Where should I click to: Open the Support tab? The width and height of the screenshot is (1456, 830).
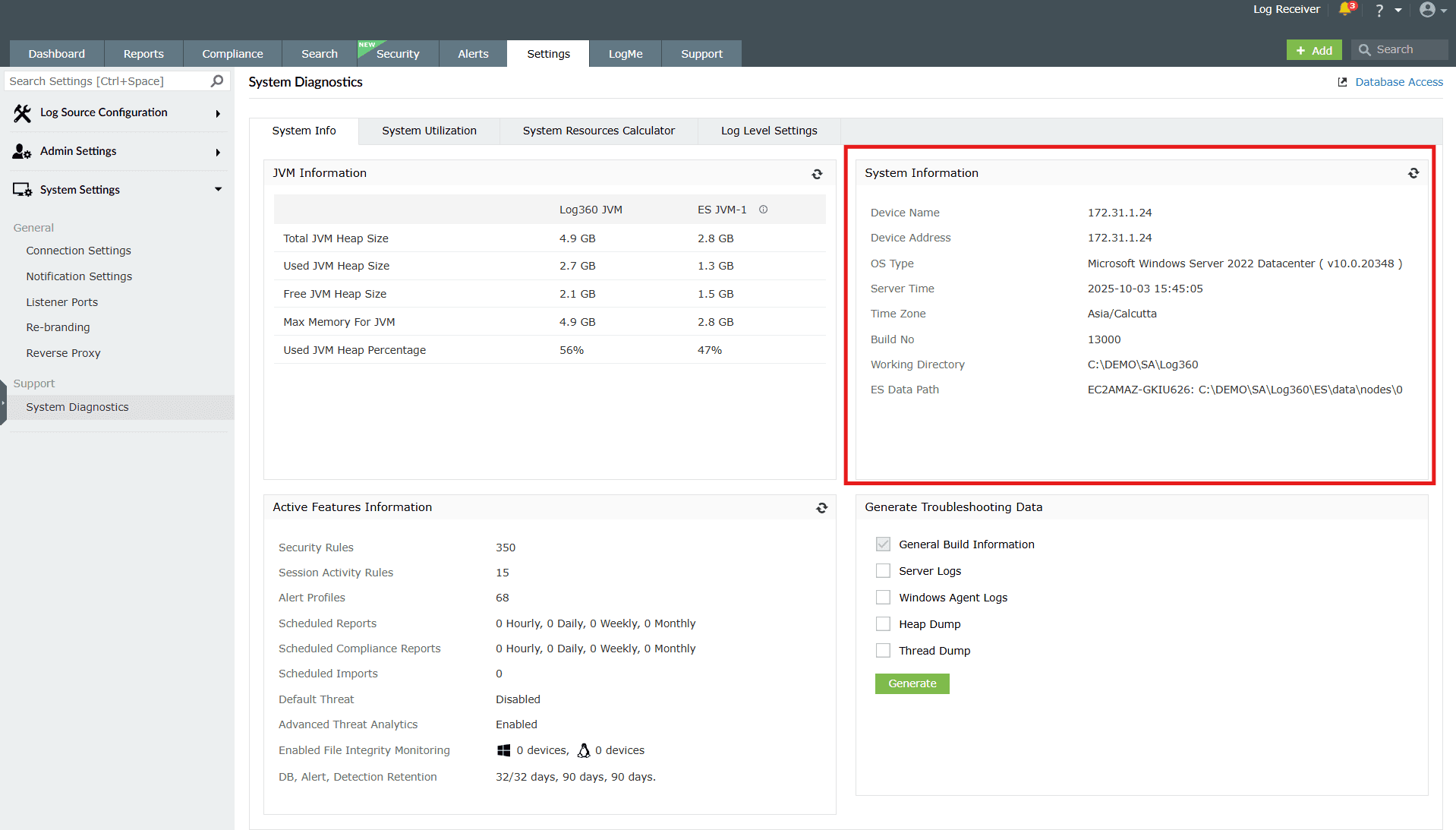point(701,54)
